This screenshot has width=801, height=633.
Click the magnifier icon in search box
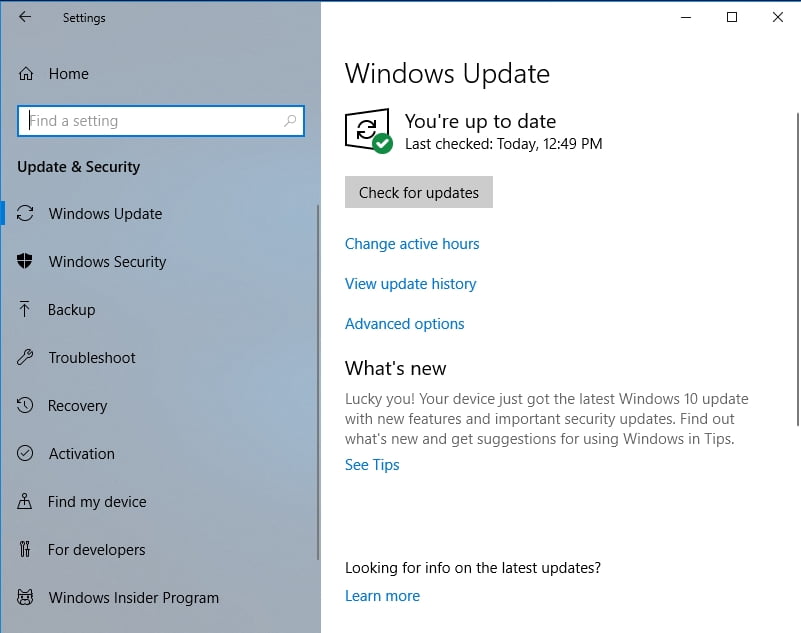point(290,121)
